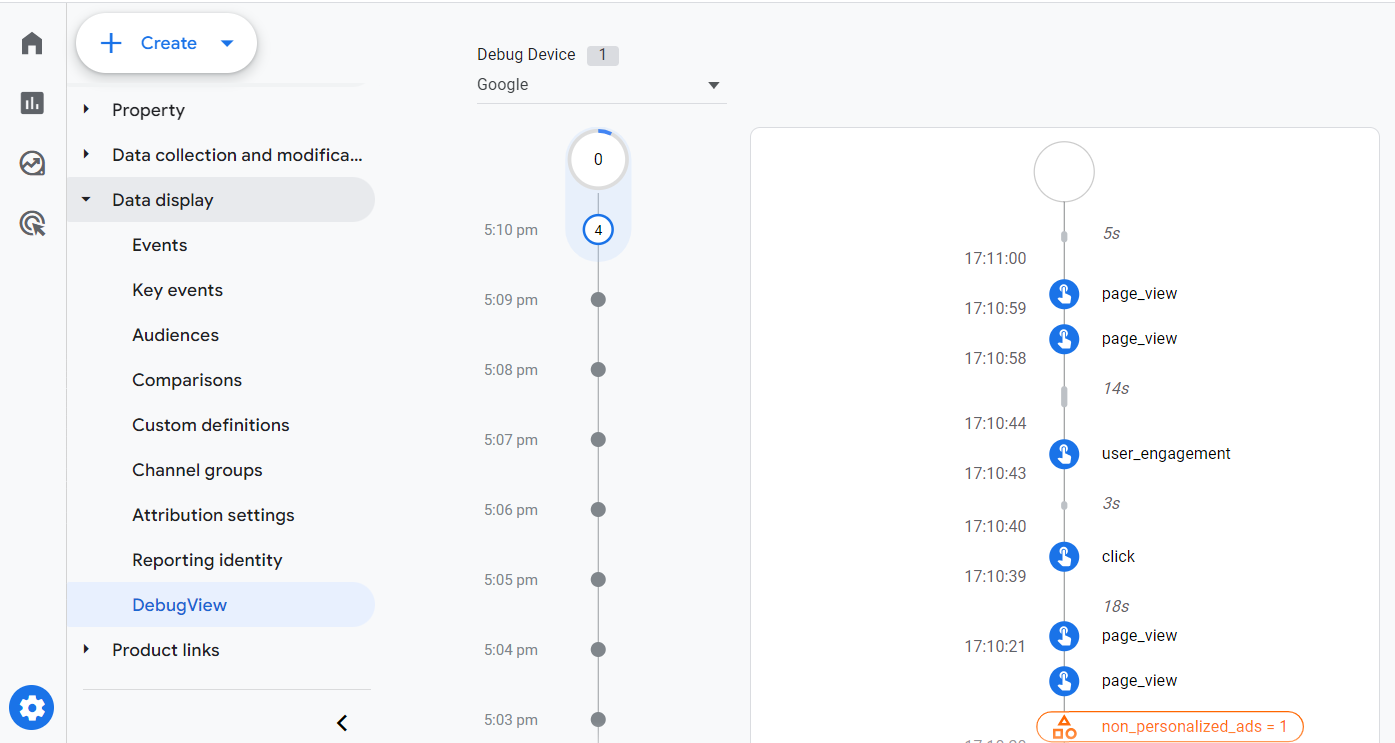
Task: Open the Explore icon in sidebar
Action: (x=32, y=163)
